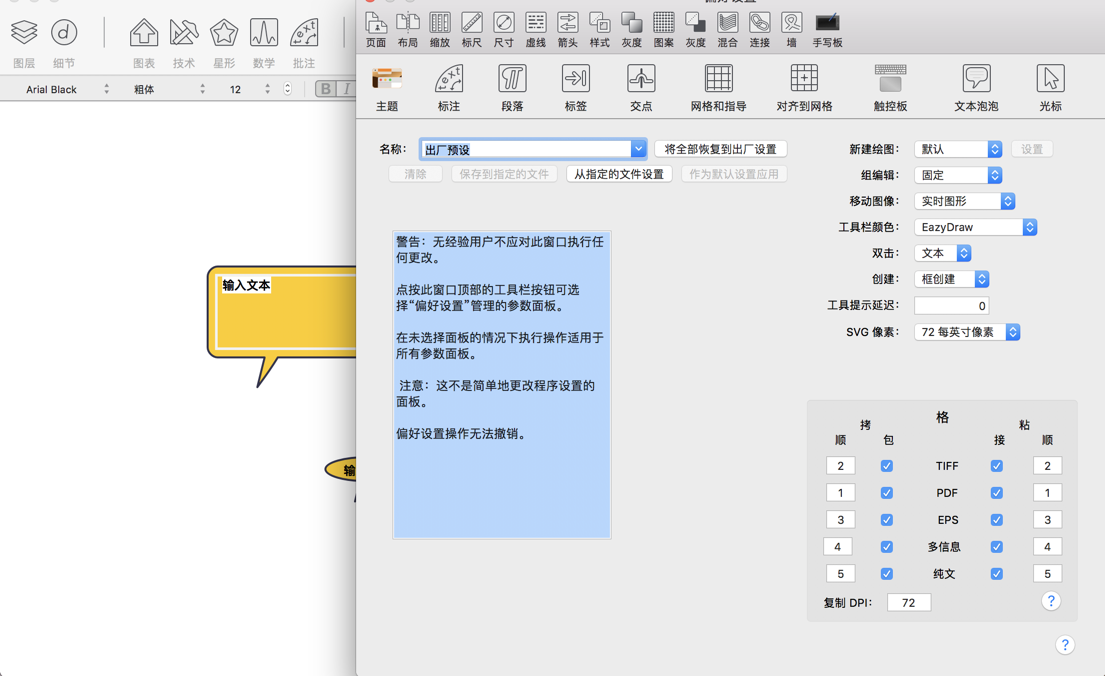The image size is (1105, 676).
Task: Open the 虚线 (Dashes) preferences icon
Action: [x=536, y=29]
